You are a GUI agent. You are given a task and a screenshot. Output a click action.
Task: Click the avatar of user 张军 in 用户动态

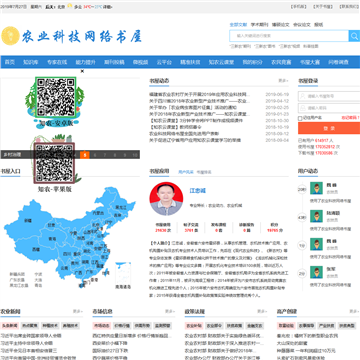pyautogui.click(x=316, y=272)
